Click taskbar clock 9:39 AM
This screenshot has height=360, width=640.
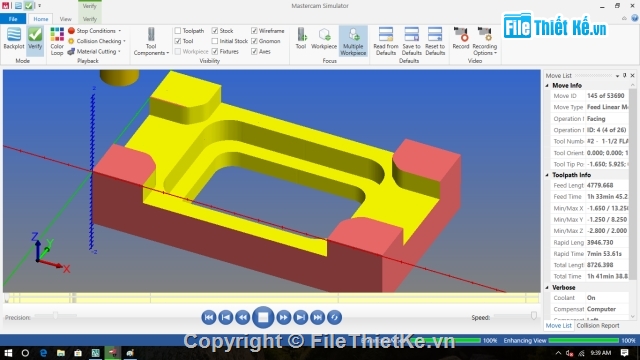pyautogui.click(x=601, y=353)
